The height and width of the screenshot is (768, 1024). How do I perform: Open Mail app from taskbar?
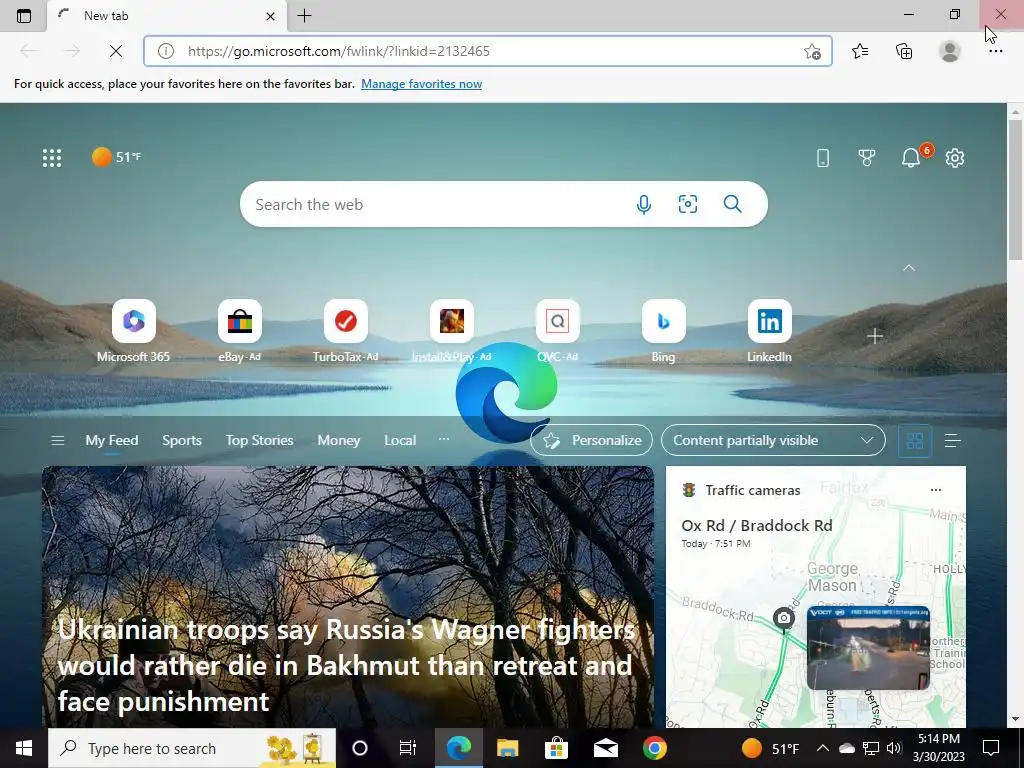tap(605, 748)
